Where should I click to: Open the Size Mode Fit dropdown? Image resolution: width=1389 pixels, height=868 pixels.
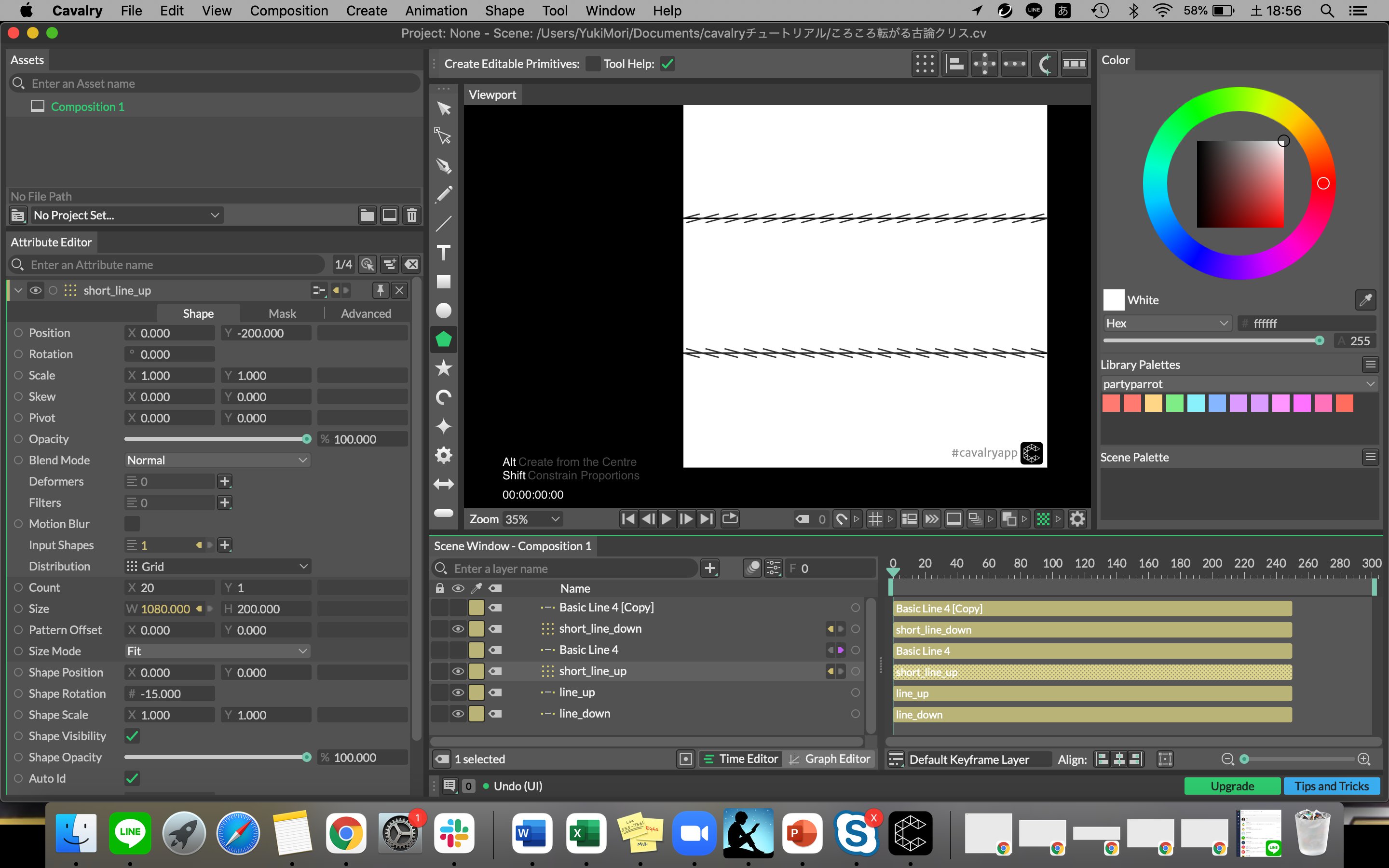coord(218,651)
